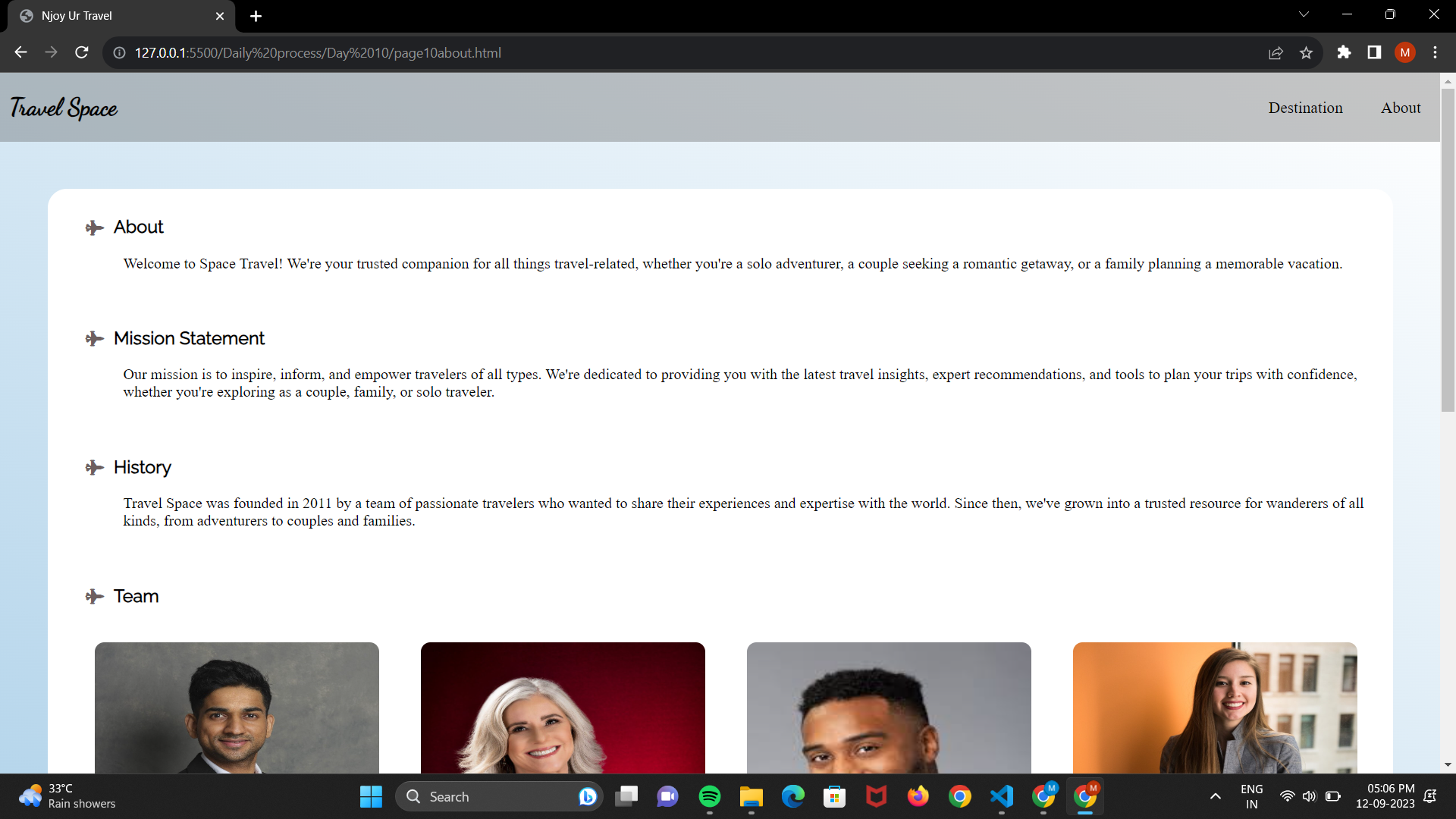Image resolution: width=1456 pixels, height=819 pixels.
Task: Click the page vertical scrollbar thumb
Action: (1448, 250)
